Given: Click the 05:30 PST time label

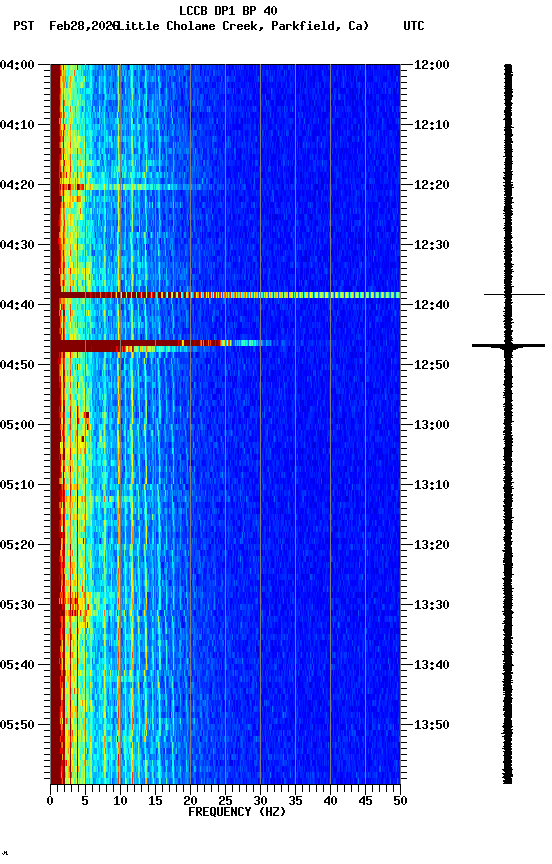Looking at the screenshot, I should click(x=17, y=605).
